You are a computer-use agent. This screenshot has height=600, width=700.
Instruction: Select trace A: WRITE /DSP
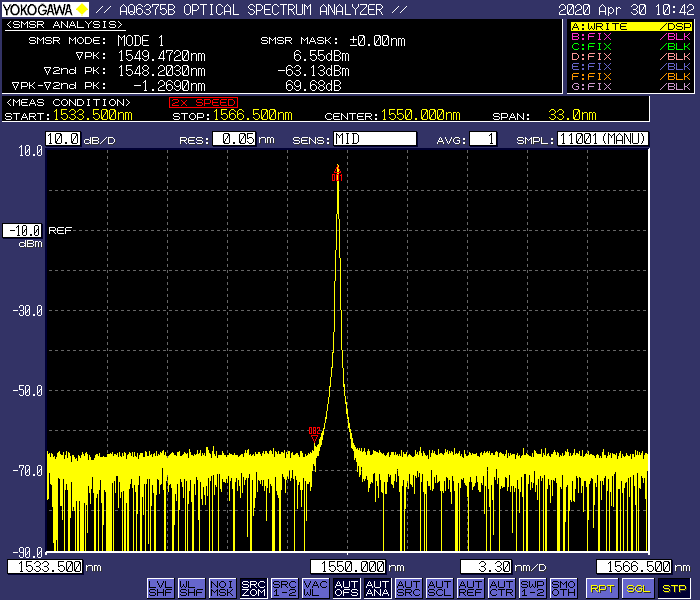631,26
